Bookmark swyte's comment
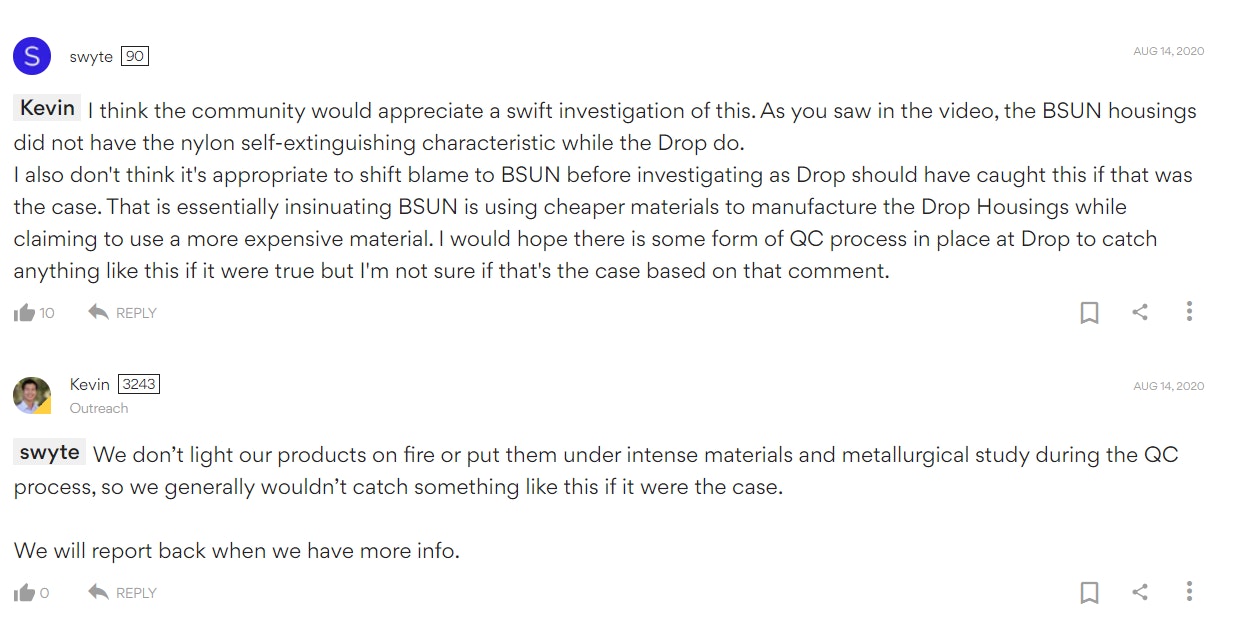This screenshot has height=631, width=1259. 1089,313
